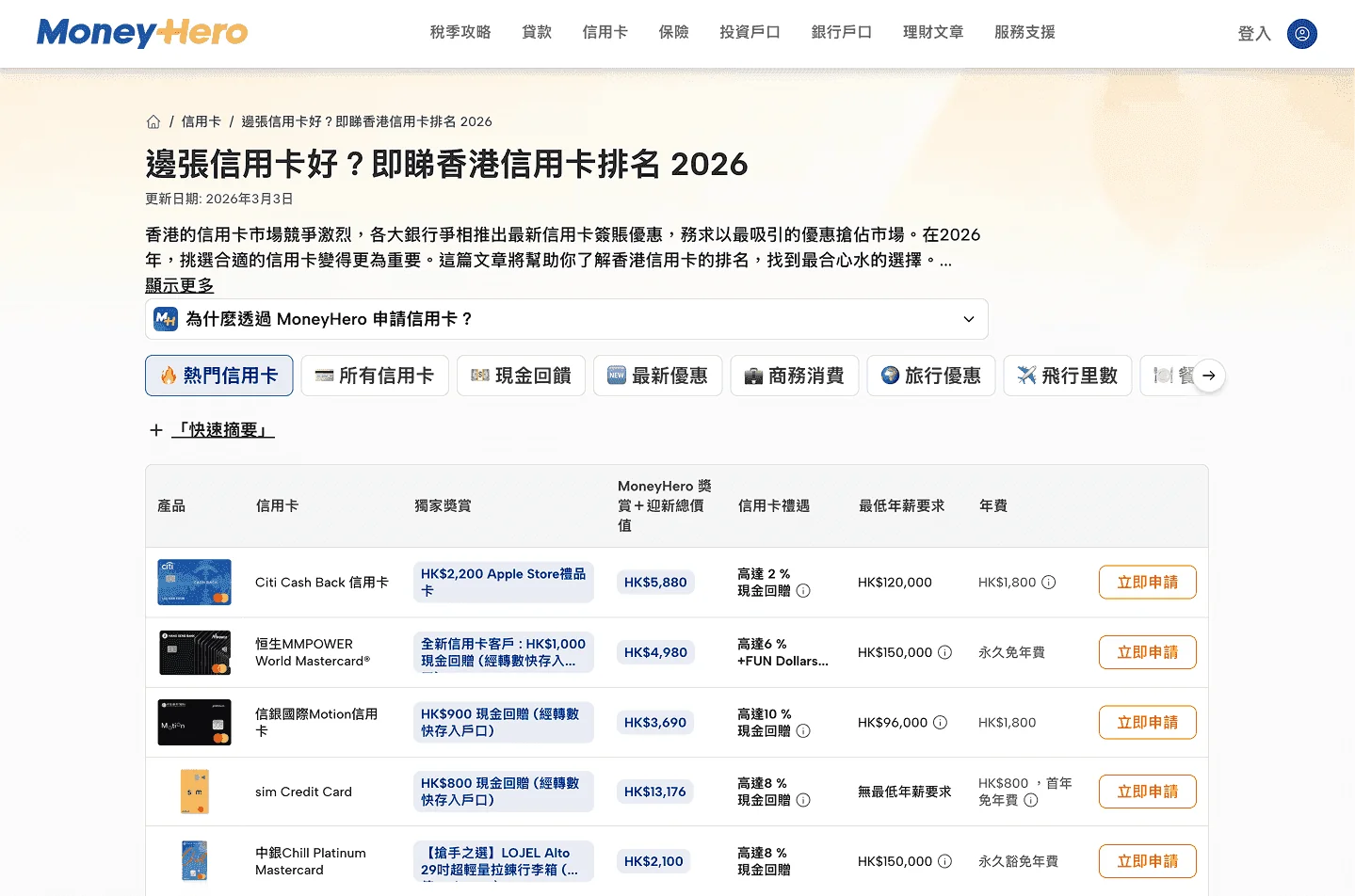Click the 信銀國際Motion信用卡 name
Screen dimensions: 1355x896
tap(316, 723)
